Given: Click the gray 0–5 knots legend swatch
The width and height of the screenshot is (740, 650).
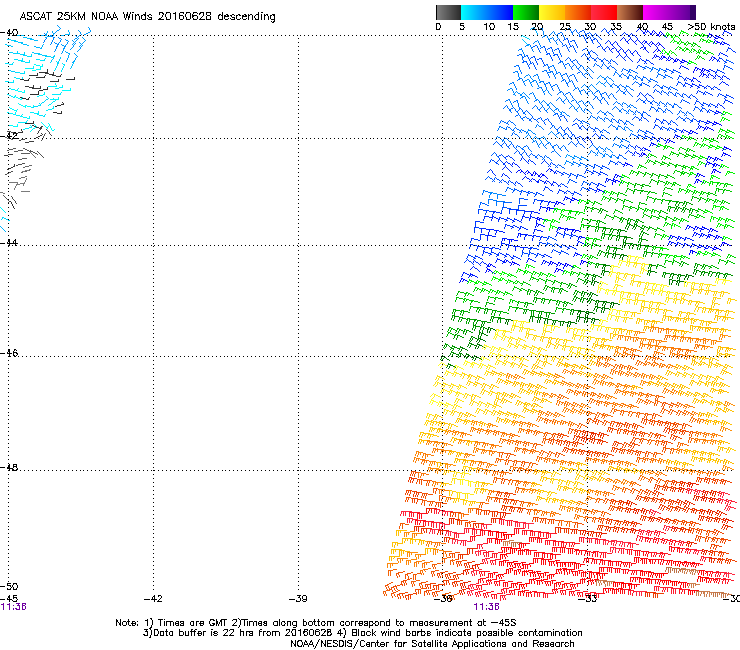Looking at the screenshot, I should (x=448, y=12).
